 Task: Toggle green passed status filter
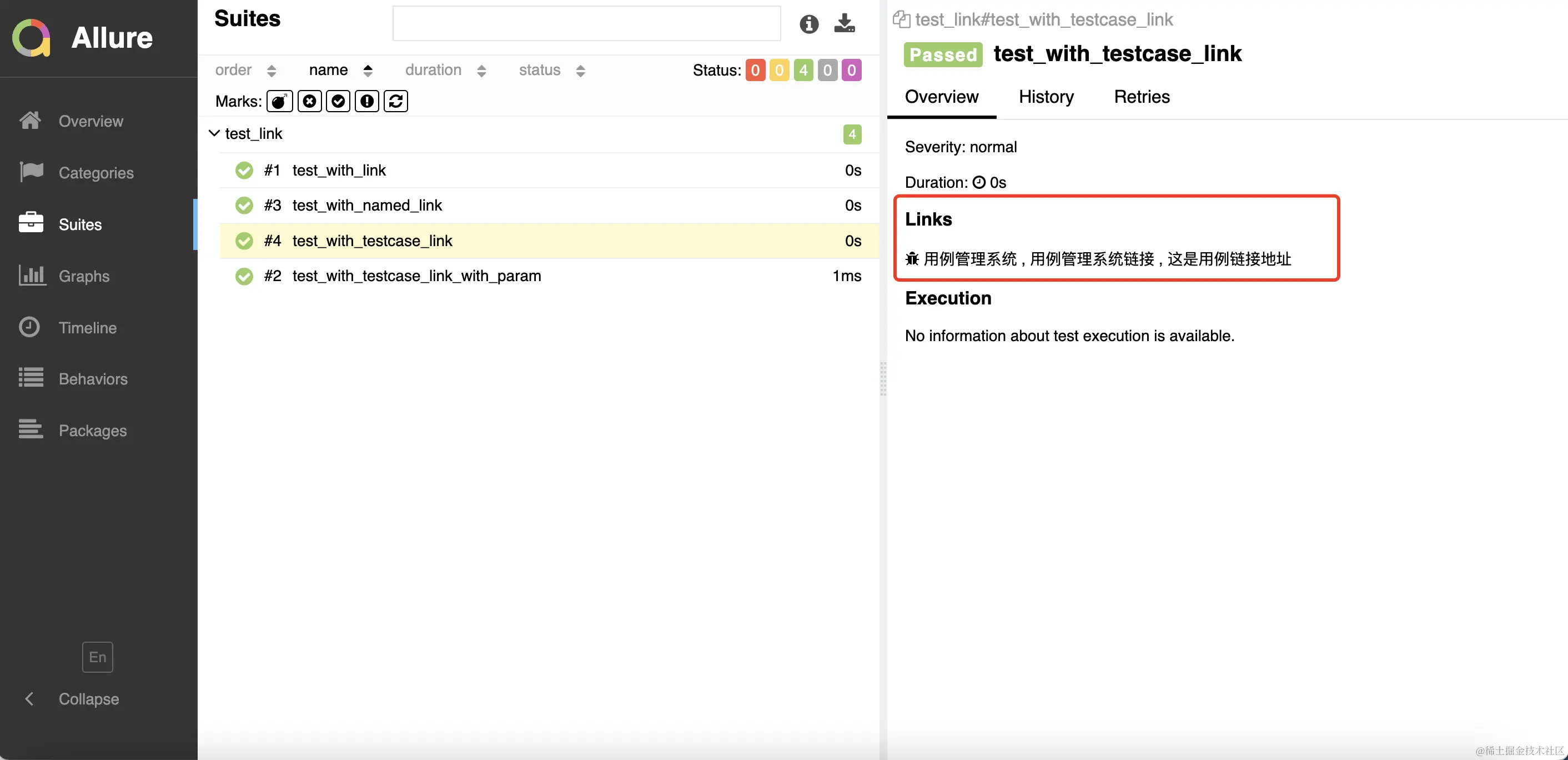pyautogui.click(x=803, y=70)
